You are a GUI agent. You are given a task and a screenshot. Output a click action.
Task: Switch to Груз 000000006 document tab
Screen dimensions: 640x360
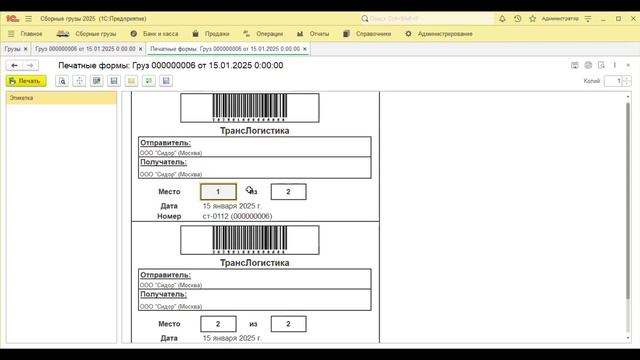click(x=85, y=49)
